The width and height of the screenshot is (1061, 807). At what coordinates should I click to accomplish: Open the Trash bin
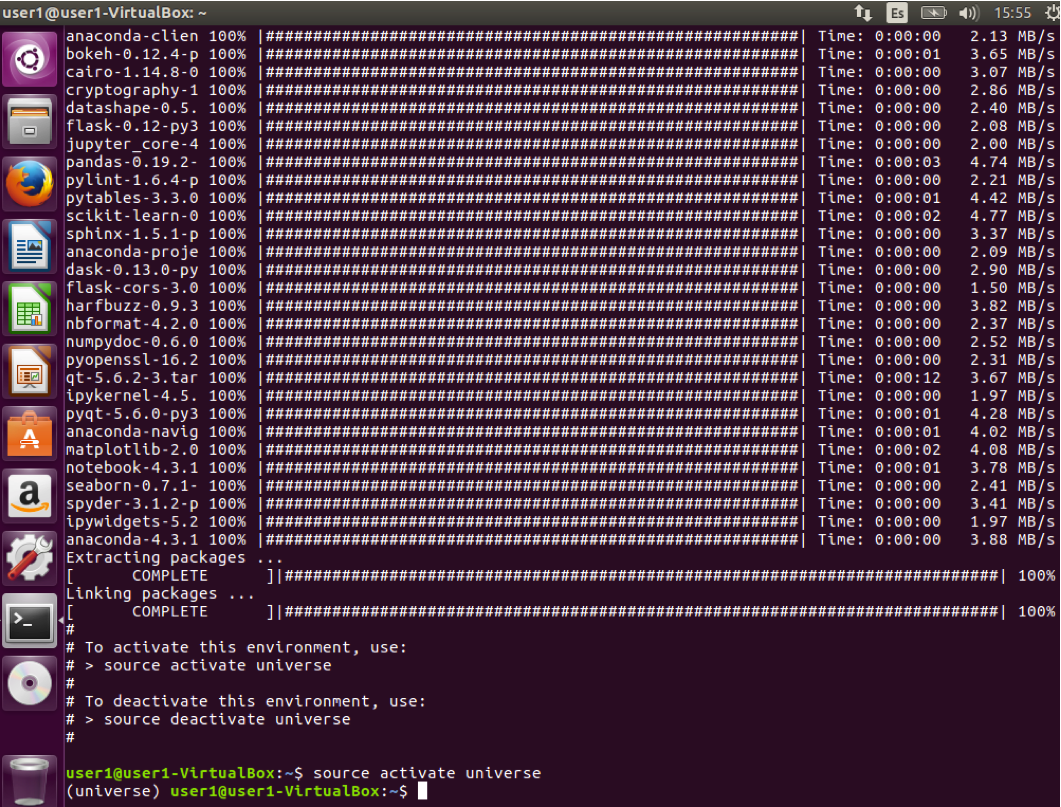point(29,780)
